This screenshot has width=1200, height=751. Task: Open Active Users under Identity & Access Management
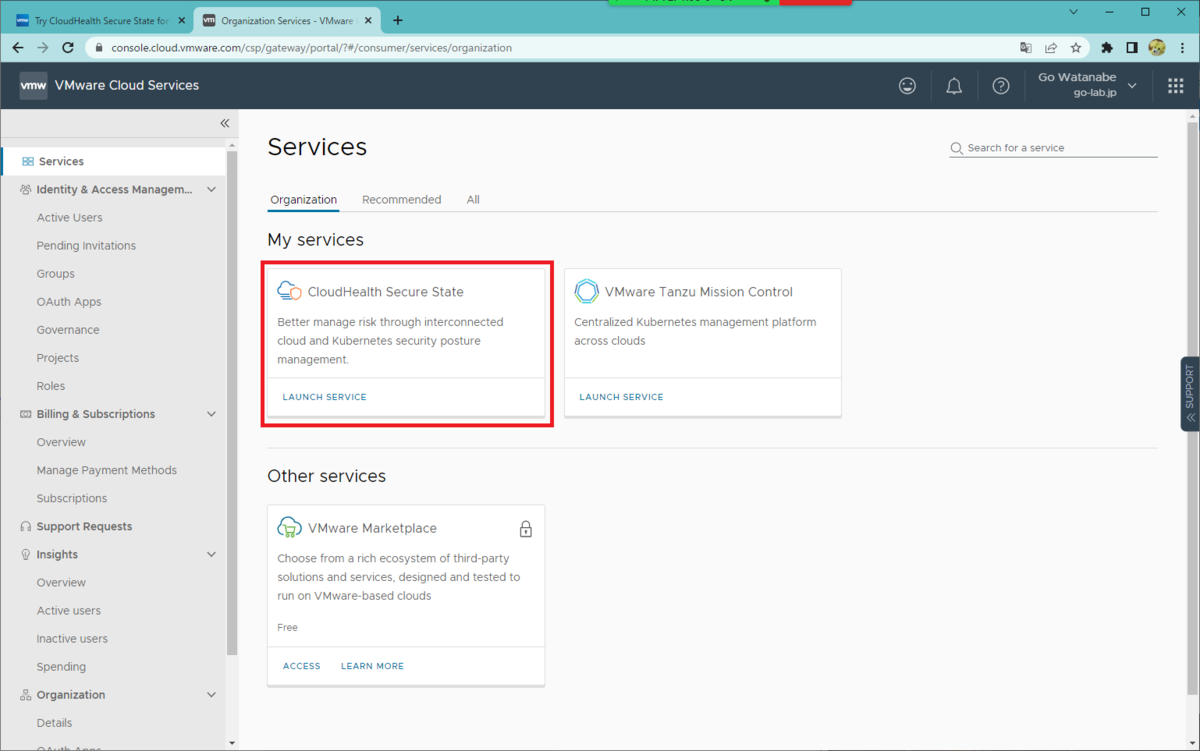(x=70, y=218)
